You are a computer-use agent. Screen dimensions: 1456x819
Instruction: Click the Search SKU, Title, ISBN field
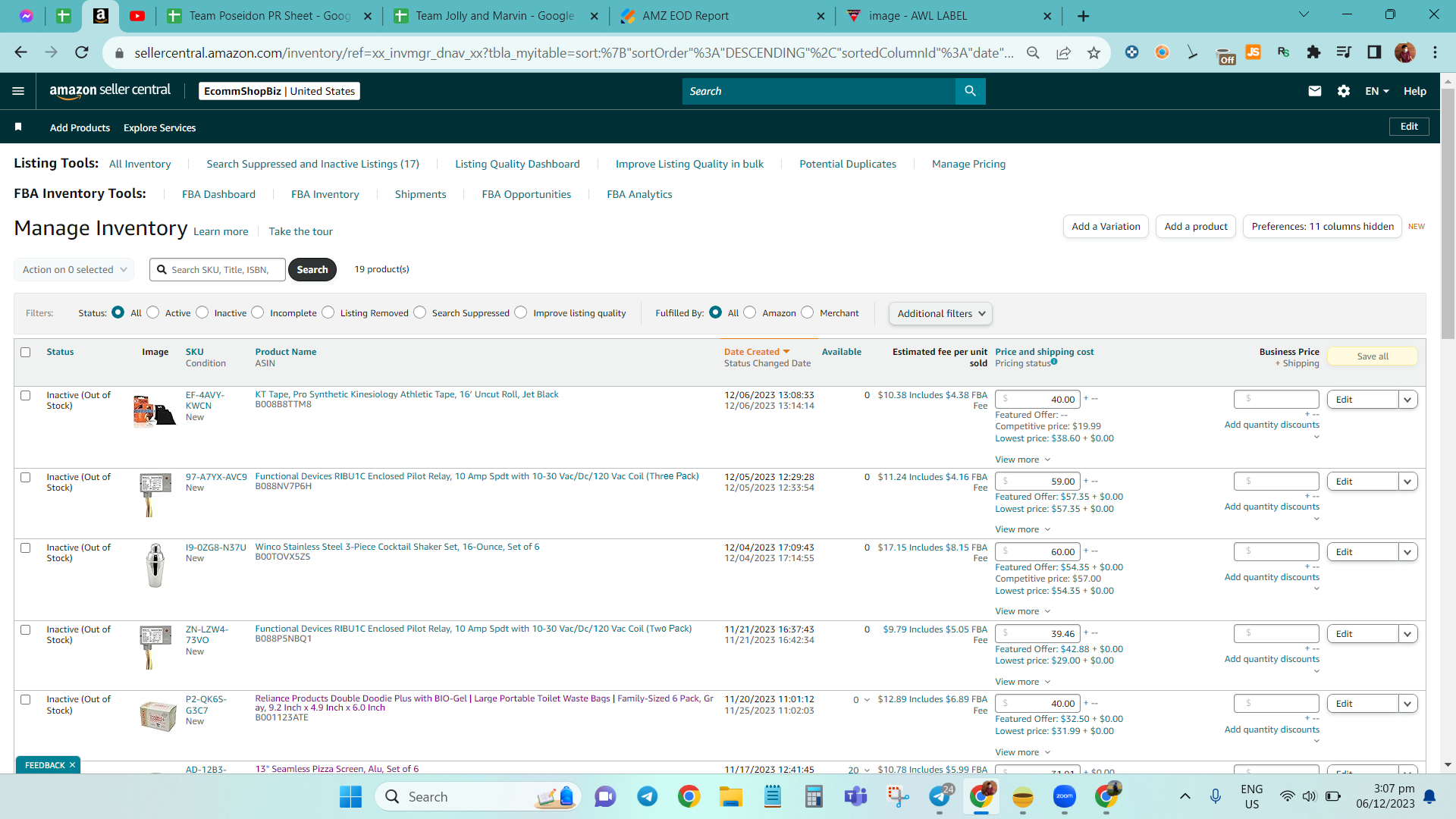coord(218,269)
